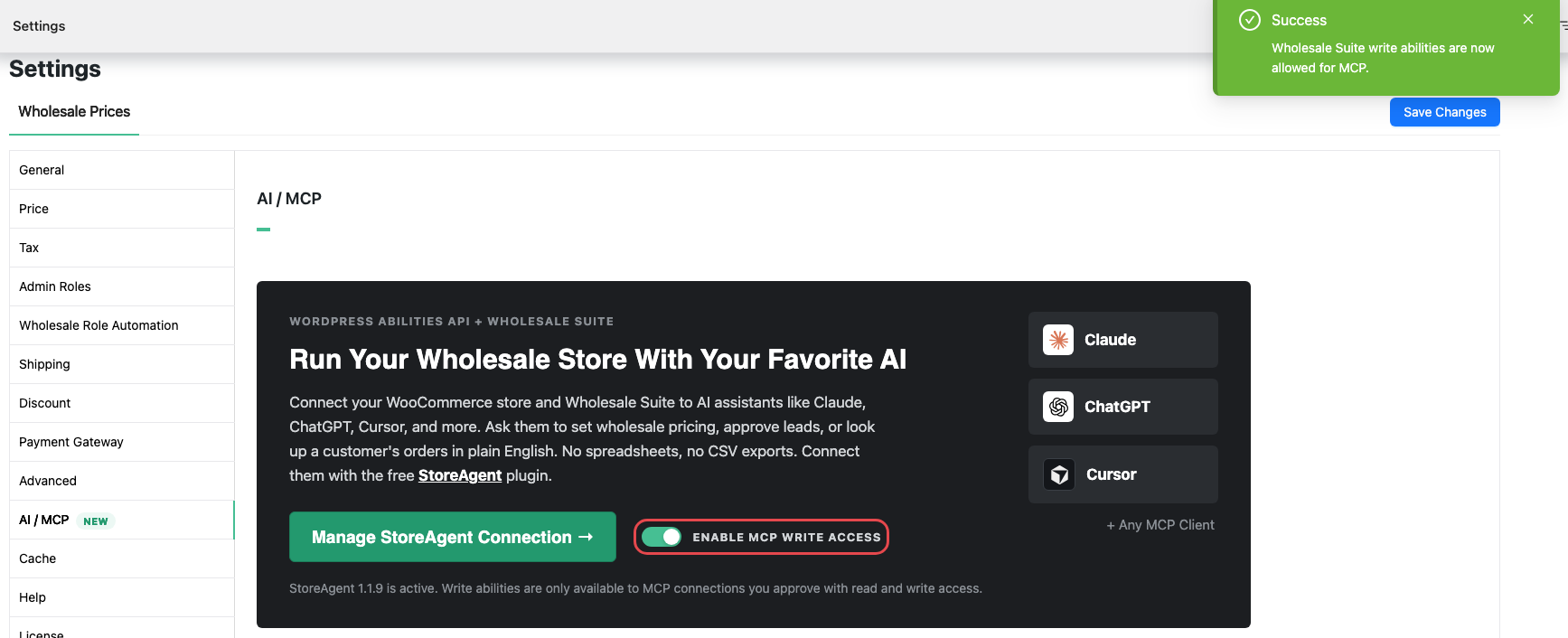The width and height of the screenshot is (1568, 638).
Task: Toggle Enable MCP Write Access switch
Action: click(x=662, y=537)
